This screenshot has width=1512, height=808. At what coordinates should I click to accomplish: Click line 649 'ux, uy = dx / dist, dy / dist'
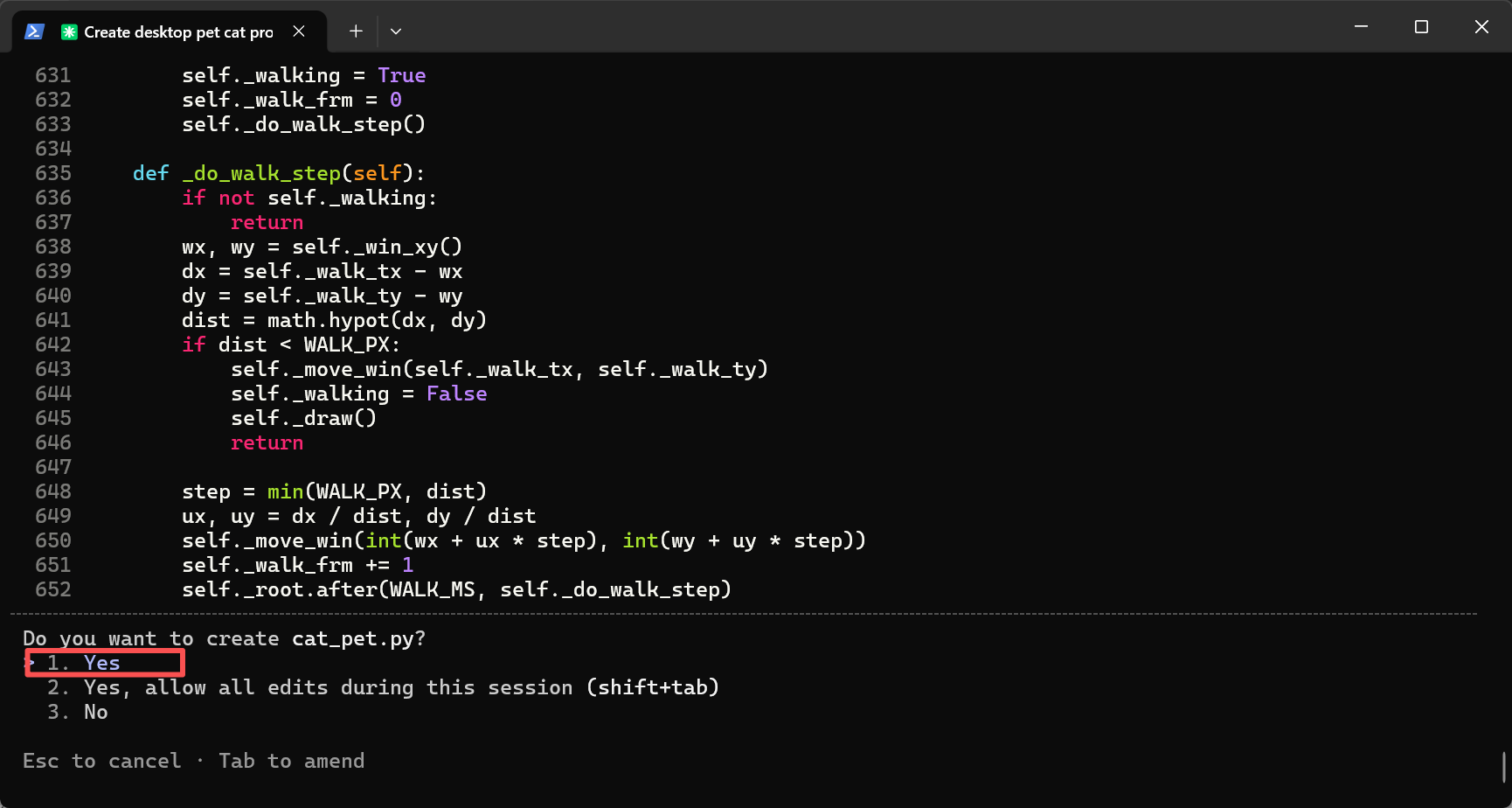click(358, 516)
